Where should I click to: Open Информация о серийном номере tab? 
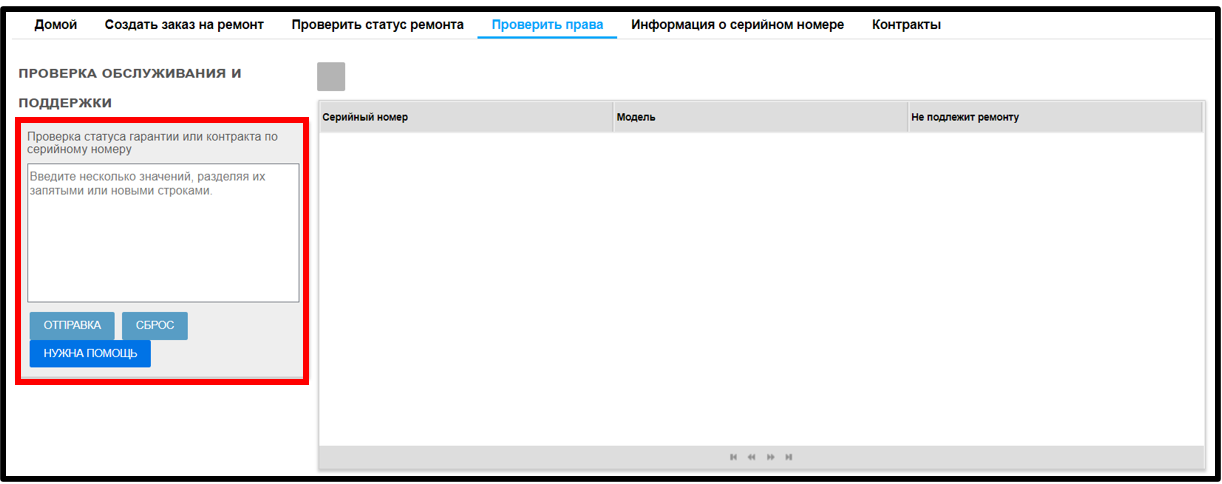coord(737,24)
